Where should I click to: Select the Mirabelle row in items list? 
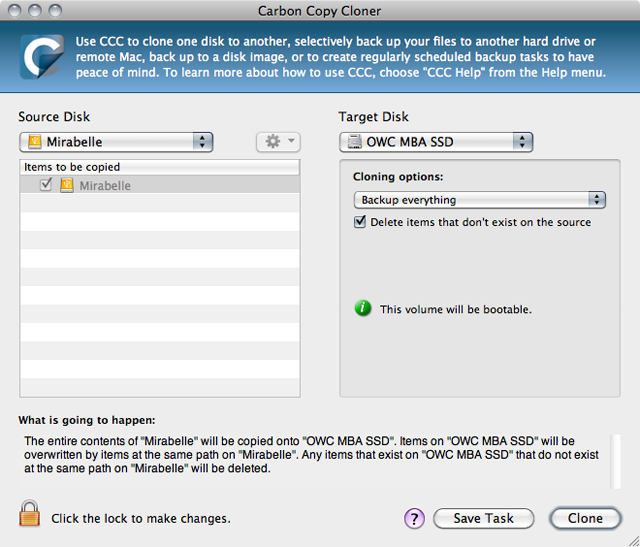160,185
